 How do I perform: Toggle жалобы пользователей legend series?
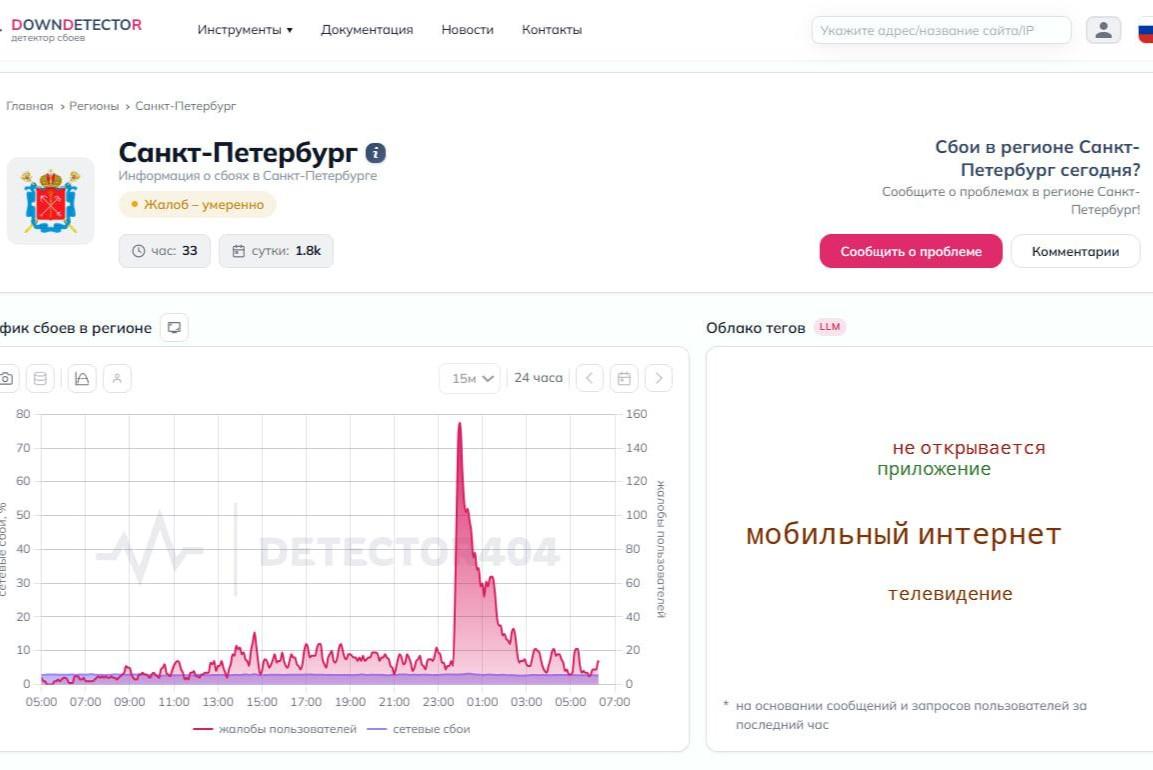(x=275, y=729)
